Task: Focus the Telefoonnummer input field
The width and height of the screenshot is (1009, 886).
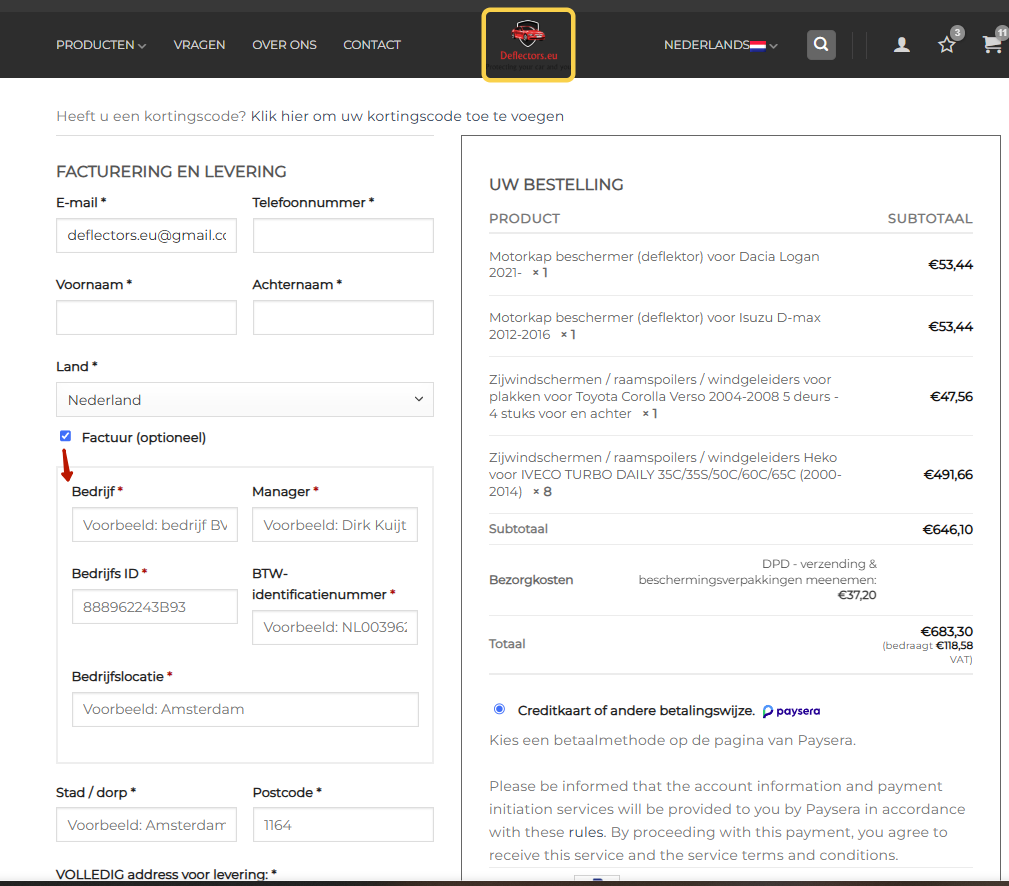Action: click(343, 235)
